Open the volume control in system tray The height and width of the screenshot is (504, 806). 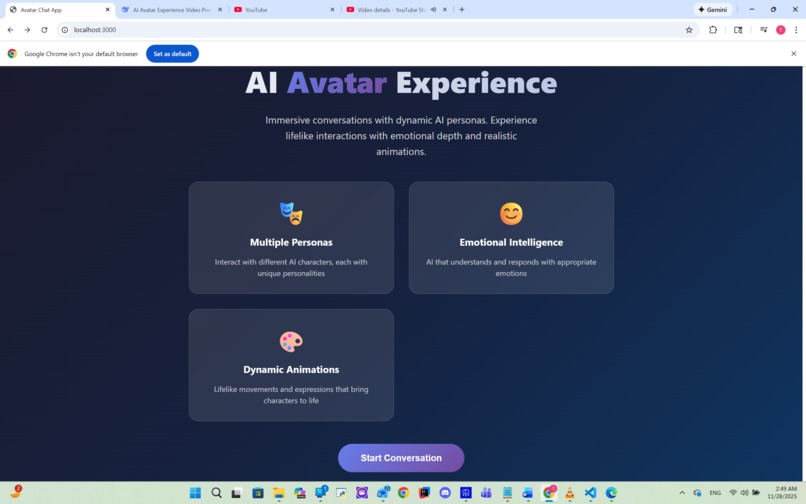(744, 493)
